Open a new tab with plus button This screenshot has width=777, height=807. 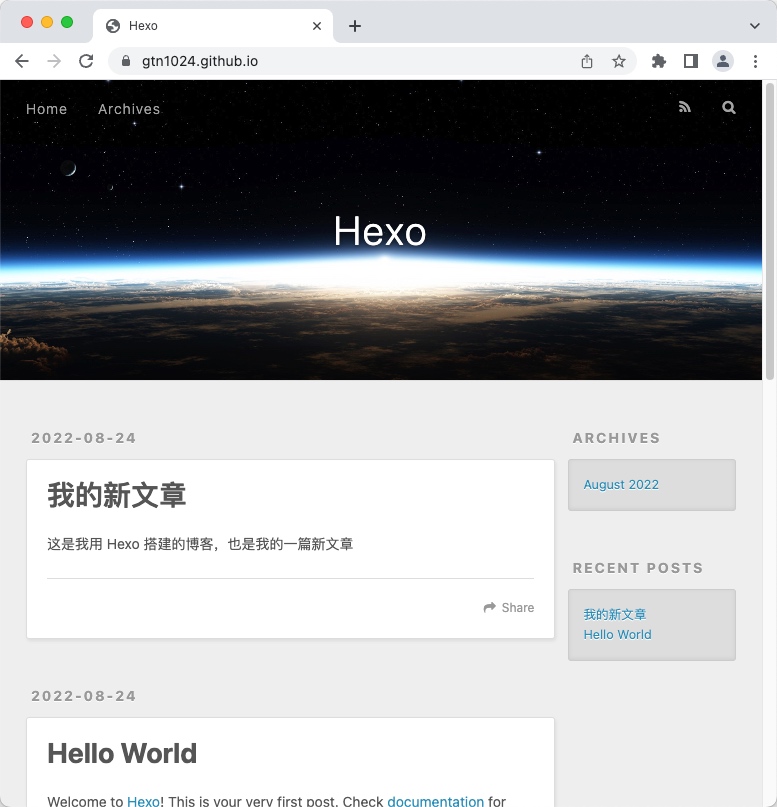[x=355, y=26]
